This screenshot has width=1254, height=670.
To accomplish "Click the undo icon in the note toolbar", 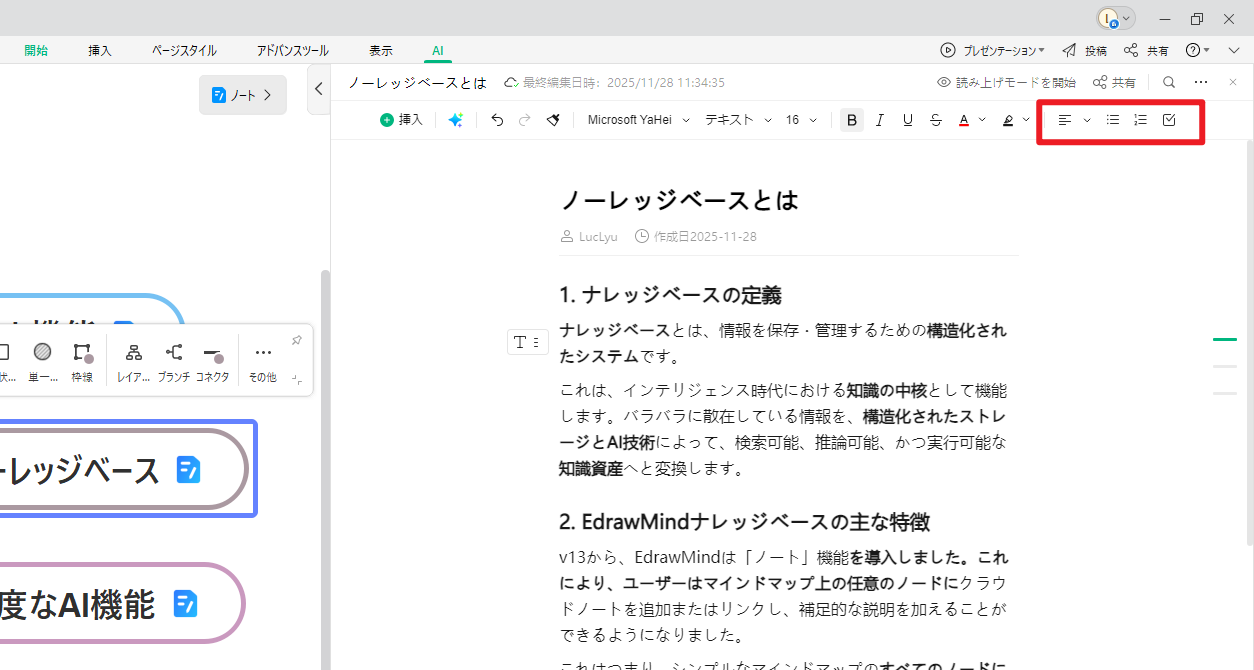I will click(x=497, y=119).
